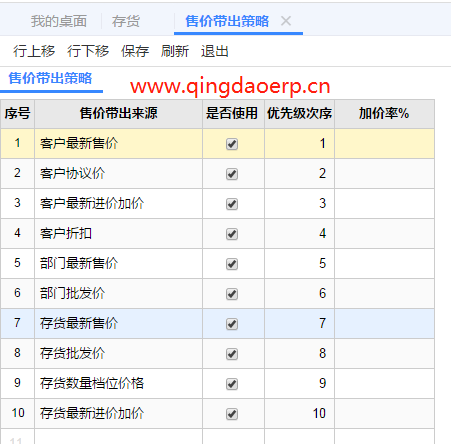This screenshot has height=444, width=451.
Task: Click the 加价率% cell for 客户最新进价加价
Action: pyautogui.click(x=384, y=204)
